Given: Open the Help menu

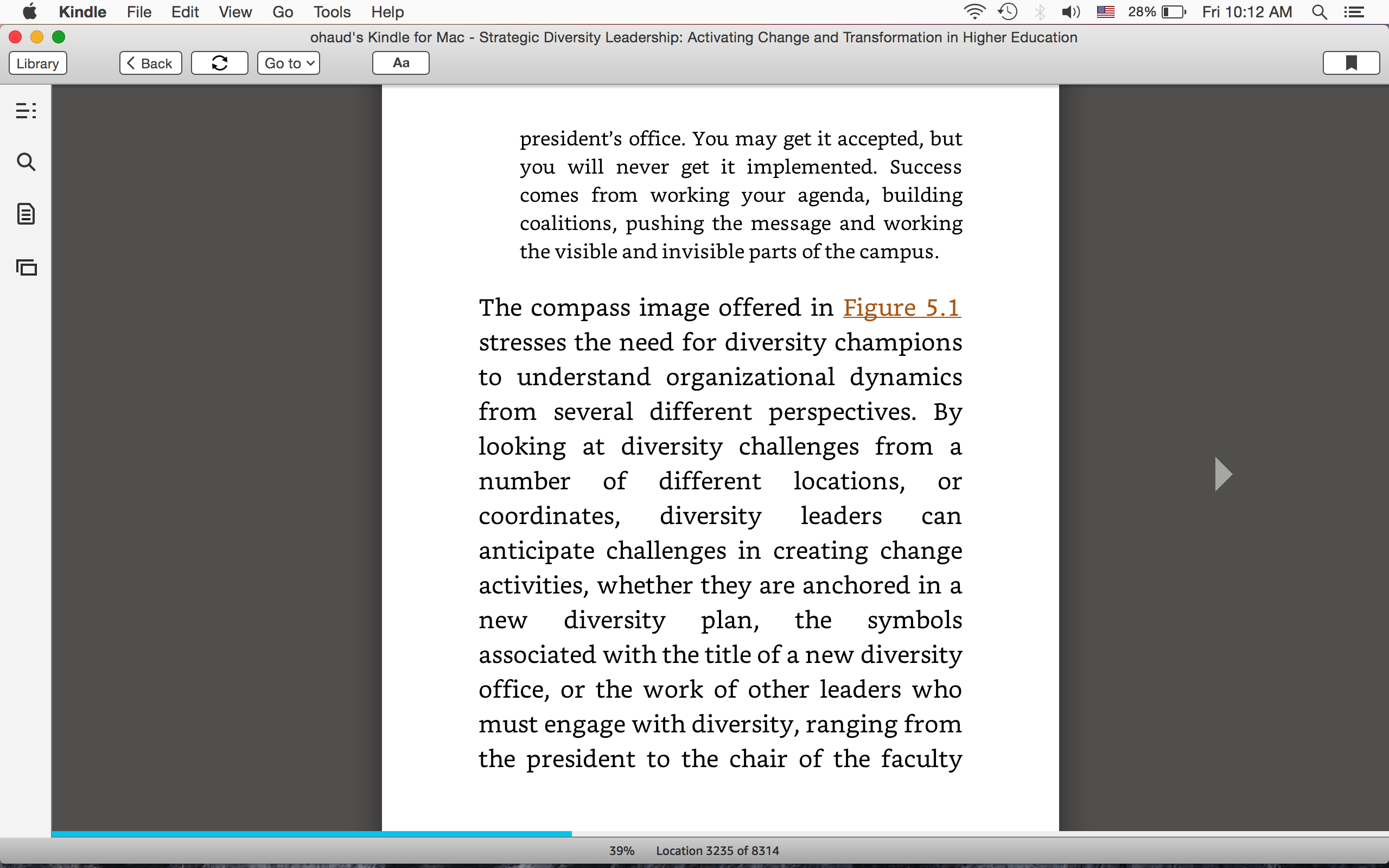Looking at the screenshot, I should [x=387, y=11].
